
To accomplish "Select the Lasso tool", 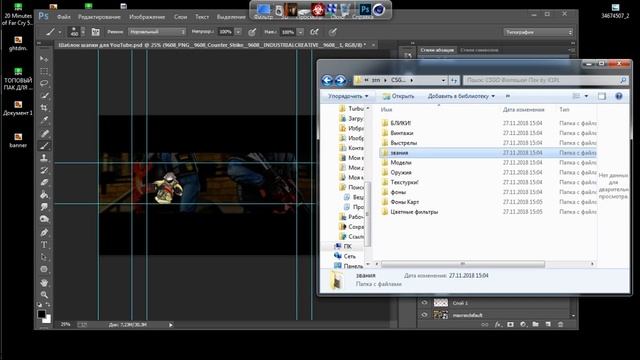I will 44,83.
